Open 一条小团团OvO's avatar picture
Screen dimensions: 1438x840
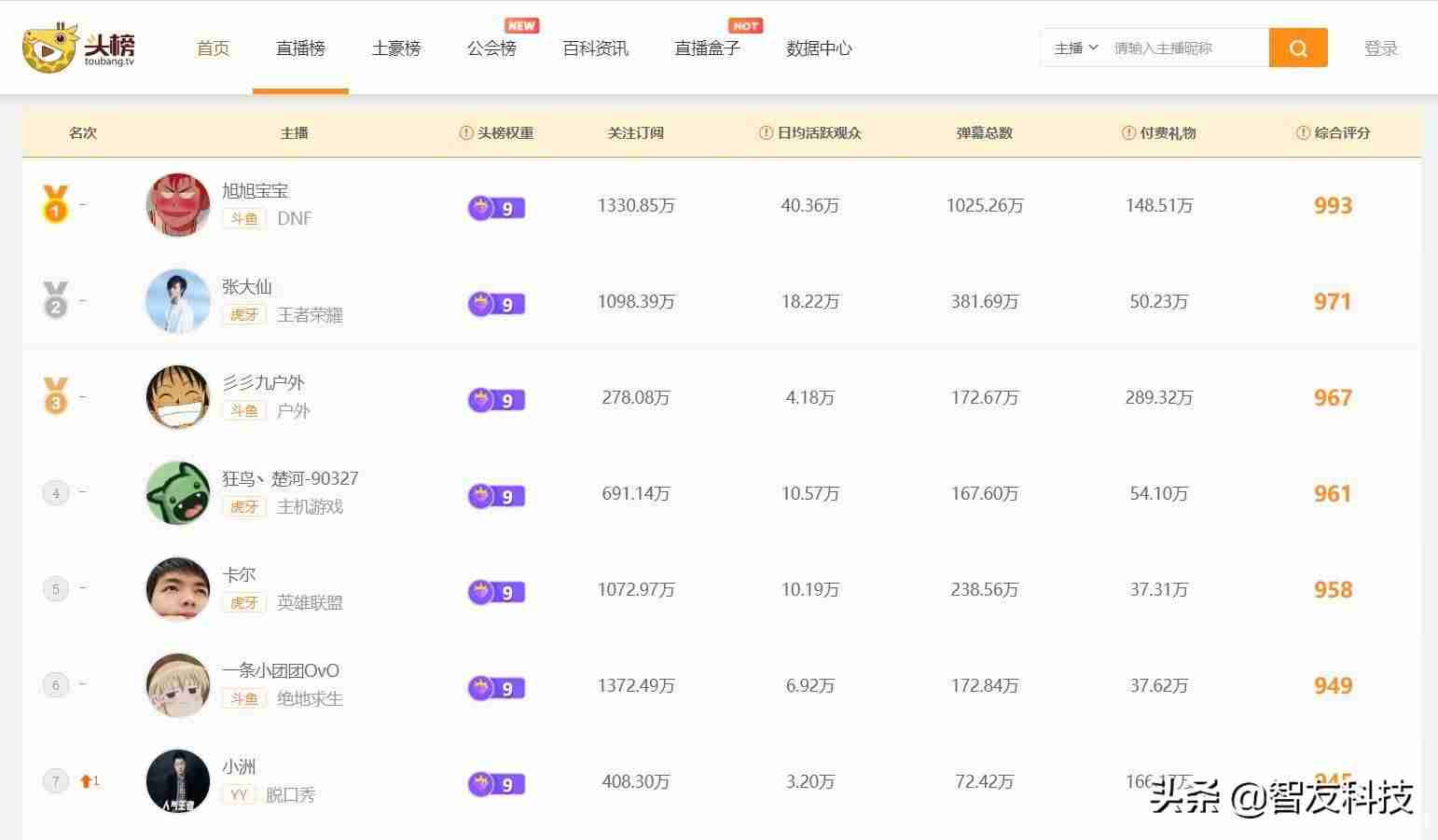(x=178, y=685)
